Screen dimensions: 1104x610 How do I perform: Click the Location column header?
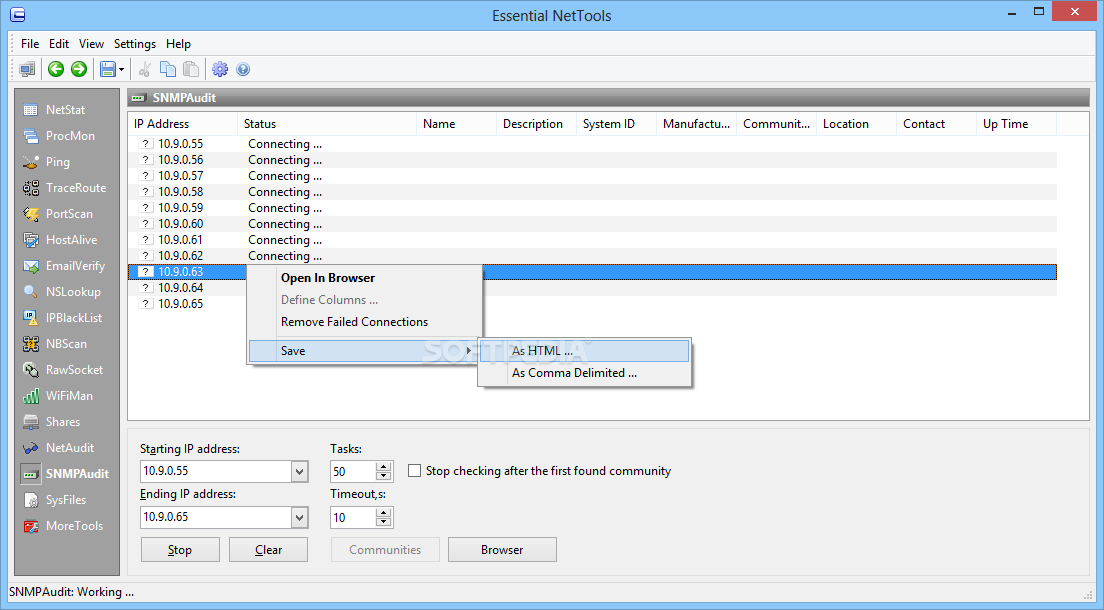coord(856,124)
